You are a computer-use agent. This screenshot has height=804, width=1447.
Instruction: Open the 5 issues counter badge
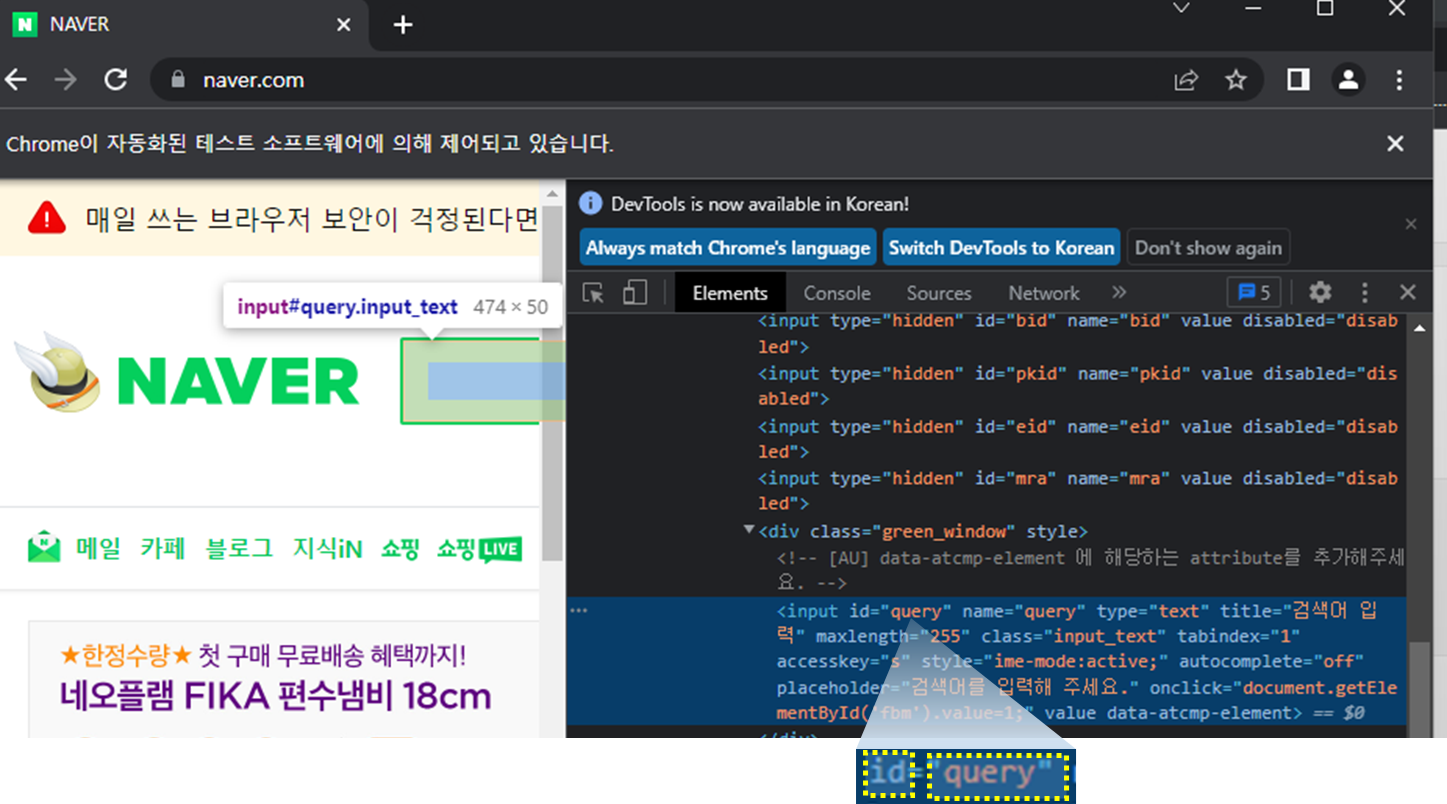pyautogui.click(x=1254, y=293)
